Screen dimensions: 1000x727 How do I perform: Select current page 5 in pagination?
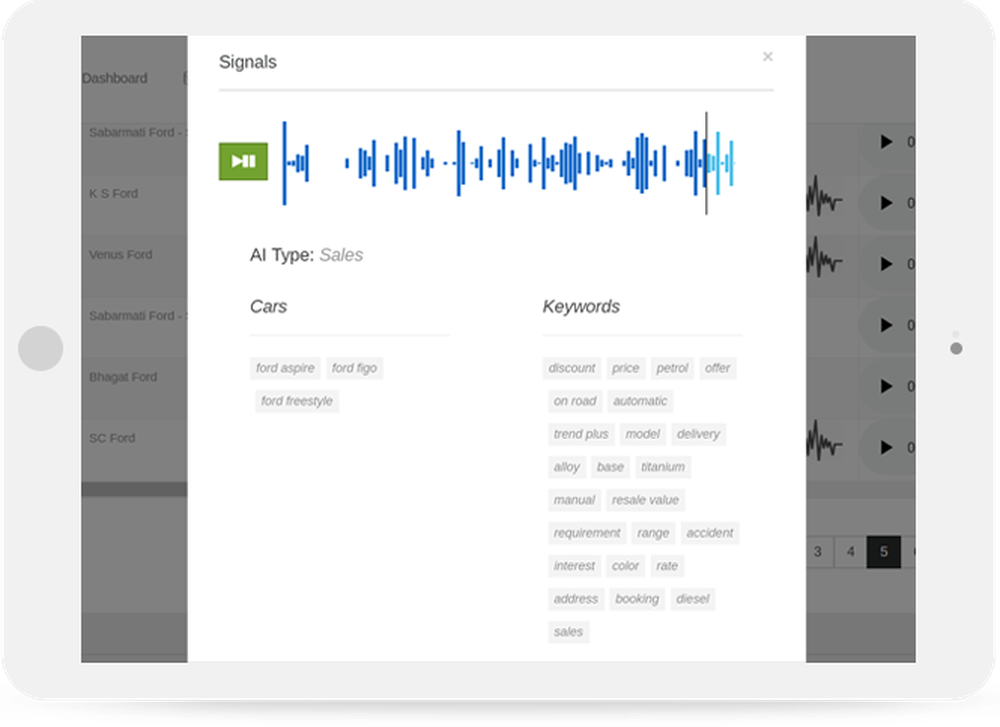pyautogui.click(x=883, y=552)
